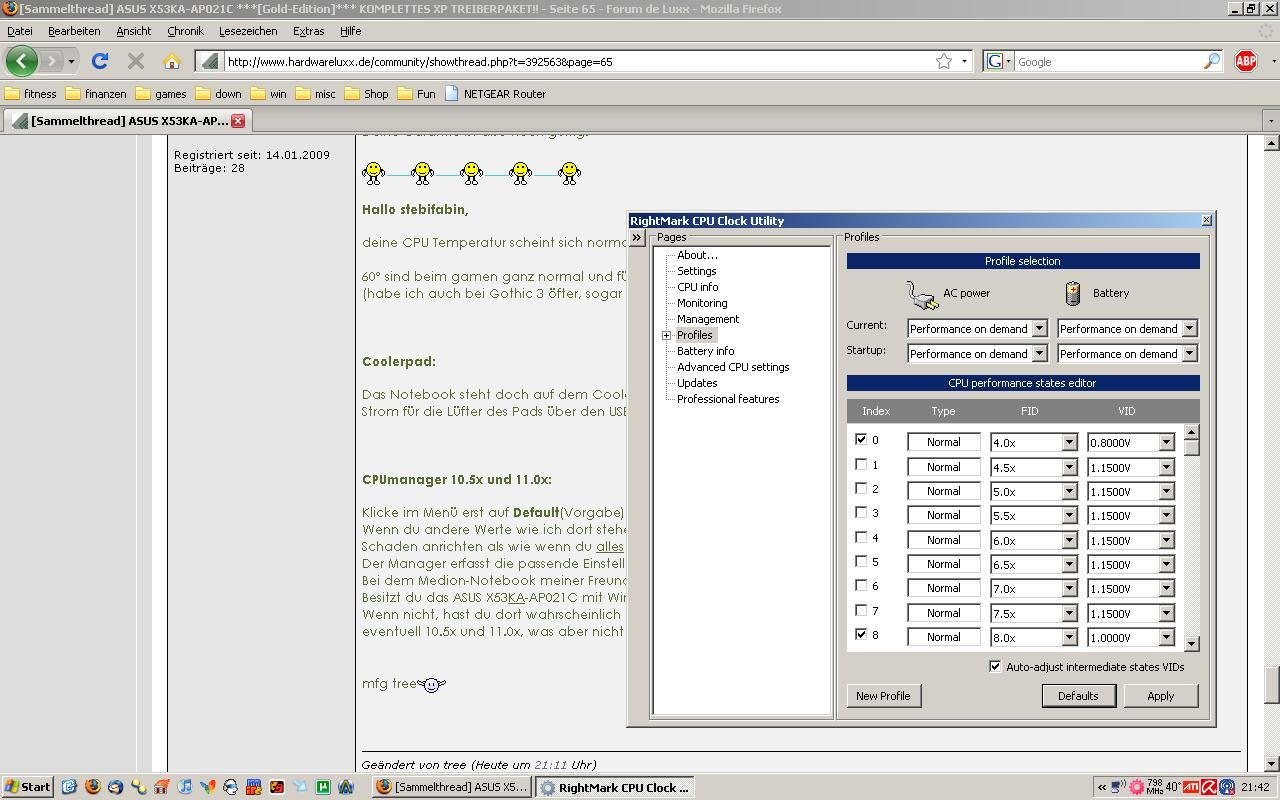This screenshot has width=1280, height=800.
Task: Click the AC power plug icon
Action: click(x=922, y=294)
